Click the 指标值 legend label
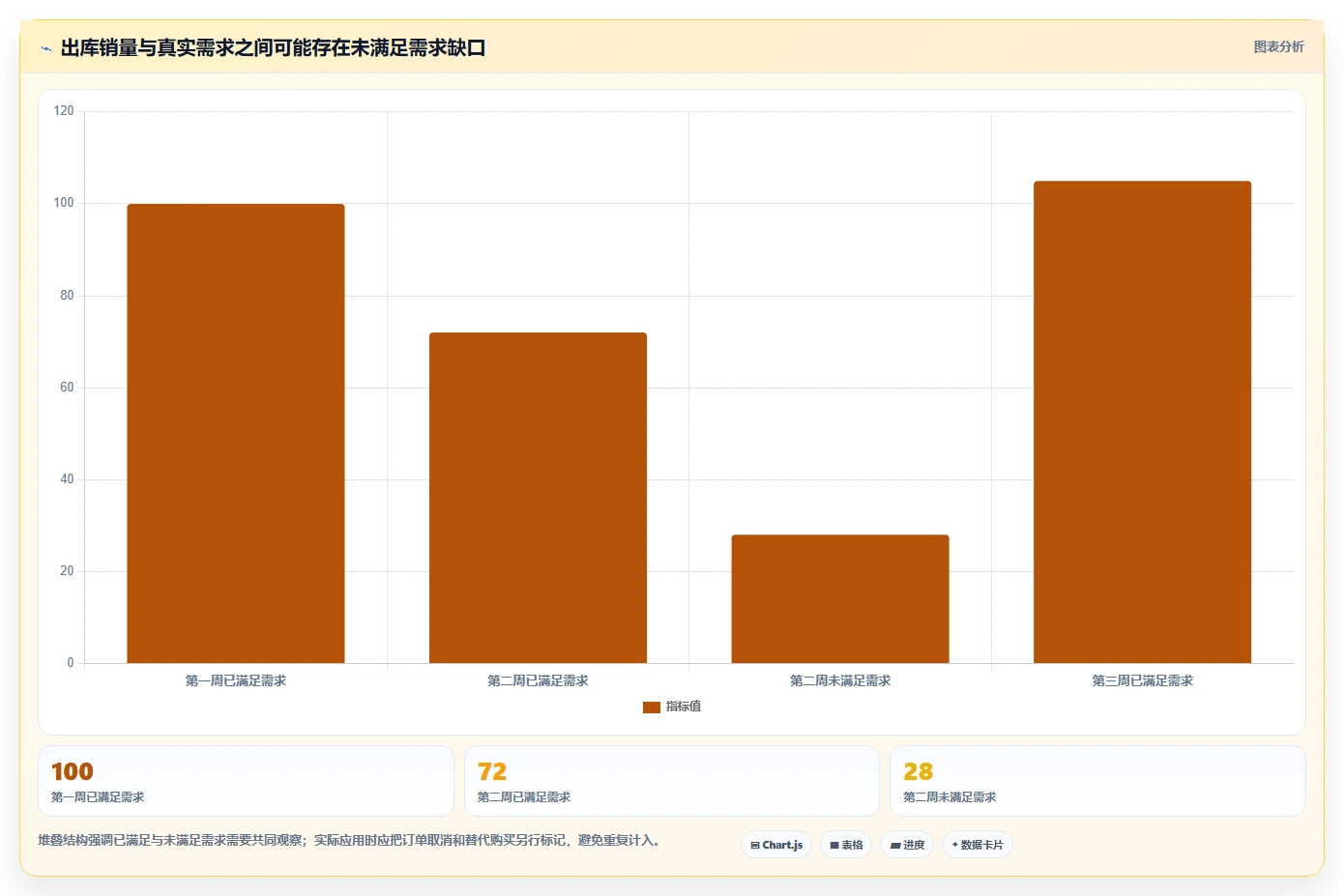The image size is (1344, 896). [684, 707]
